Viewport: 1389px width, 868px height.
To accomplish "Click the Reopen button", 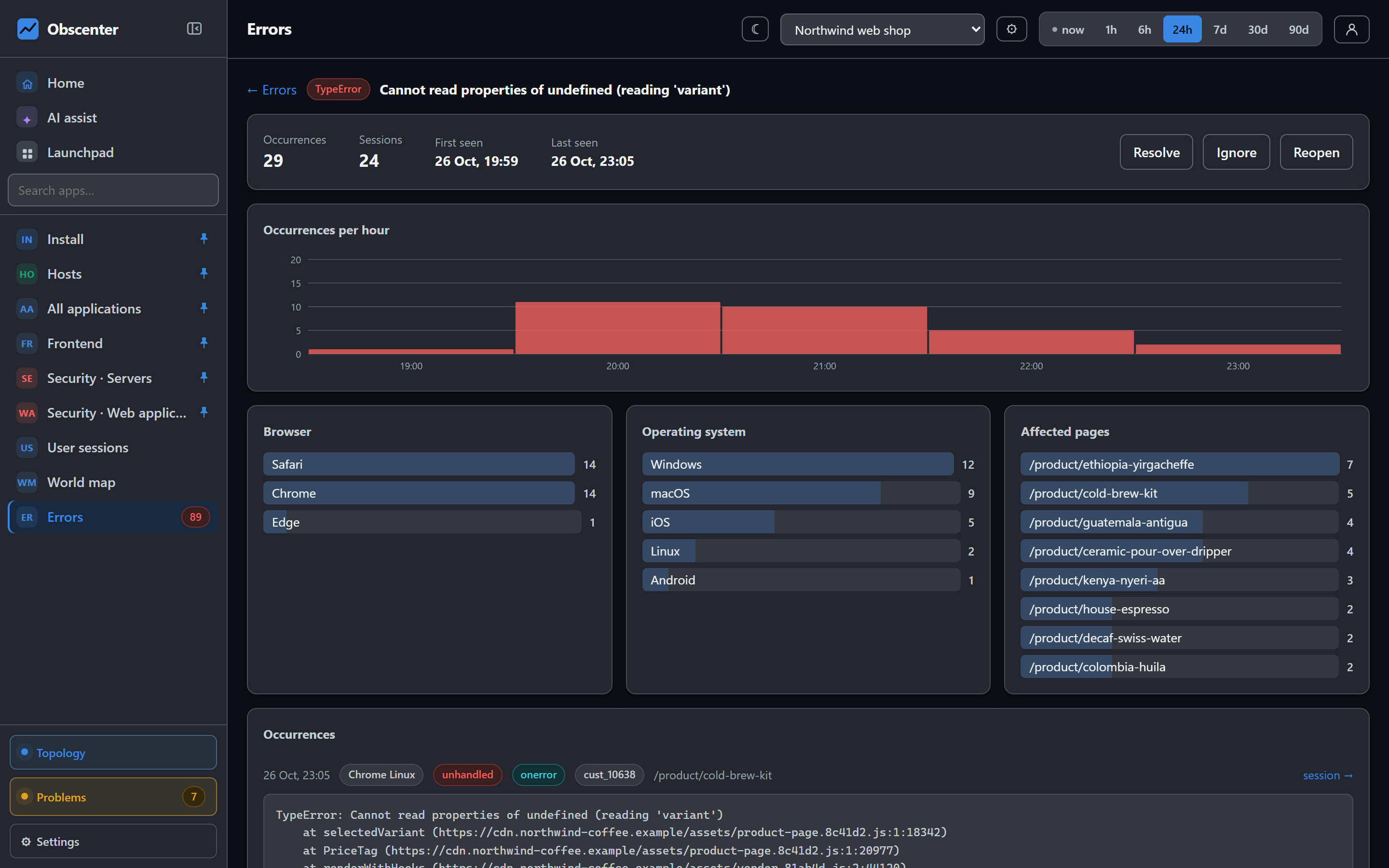I will (x=1316, y=152).
